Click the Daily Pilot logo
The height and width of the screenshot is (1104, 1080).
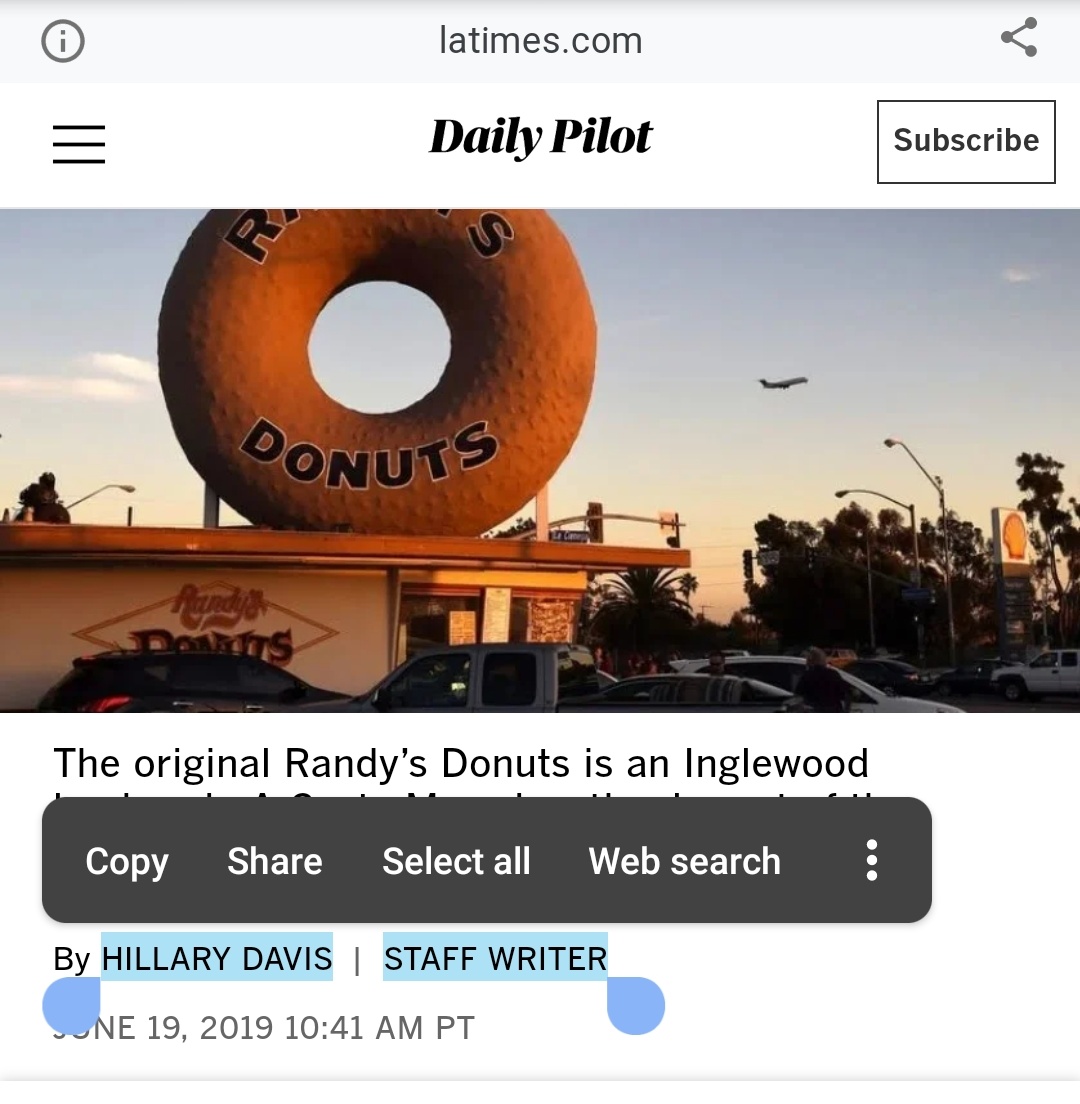[541, 137]
